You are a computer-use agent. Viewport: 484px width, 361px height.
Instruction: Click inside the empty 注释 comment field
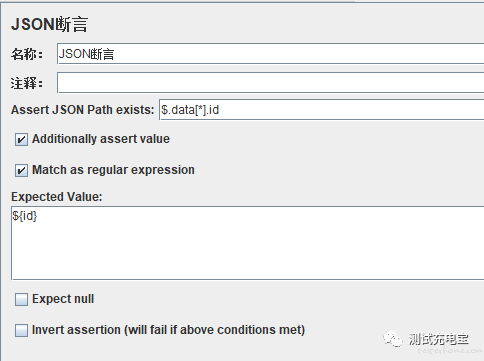270,83
